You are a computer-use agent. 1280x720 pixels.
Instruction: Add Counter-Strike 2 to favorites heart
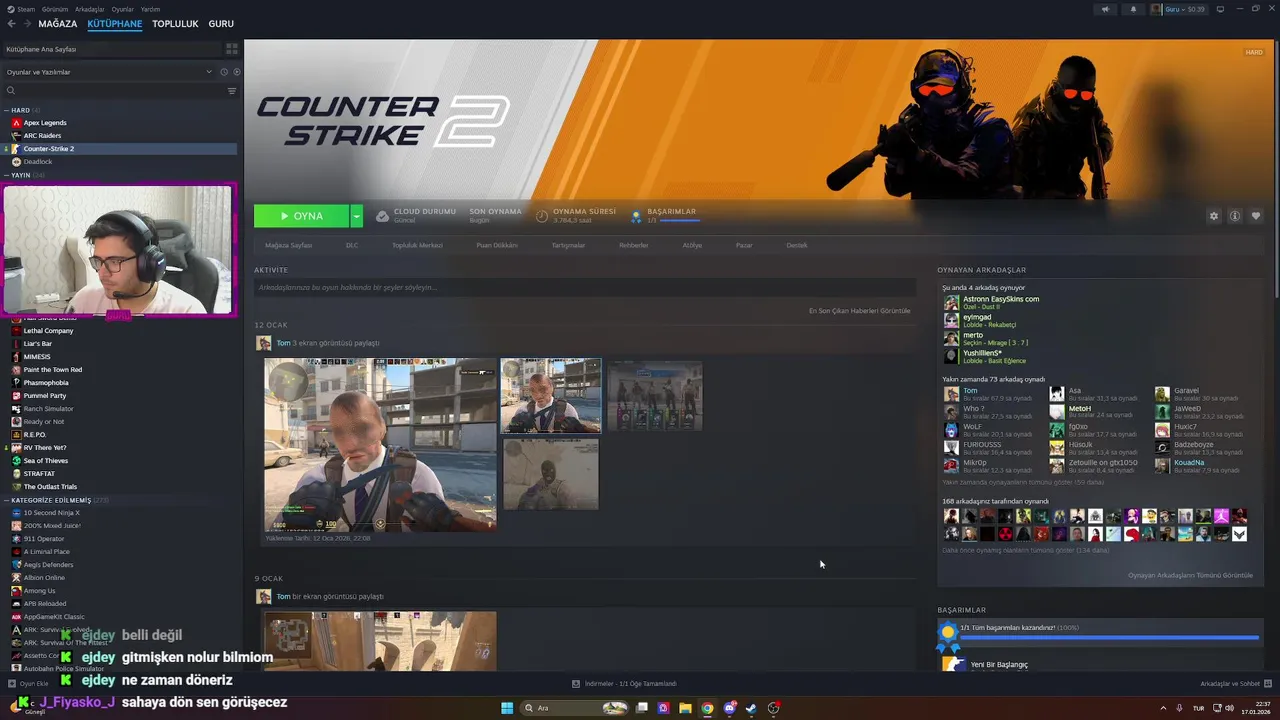pos(1256,216)
